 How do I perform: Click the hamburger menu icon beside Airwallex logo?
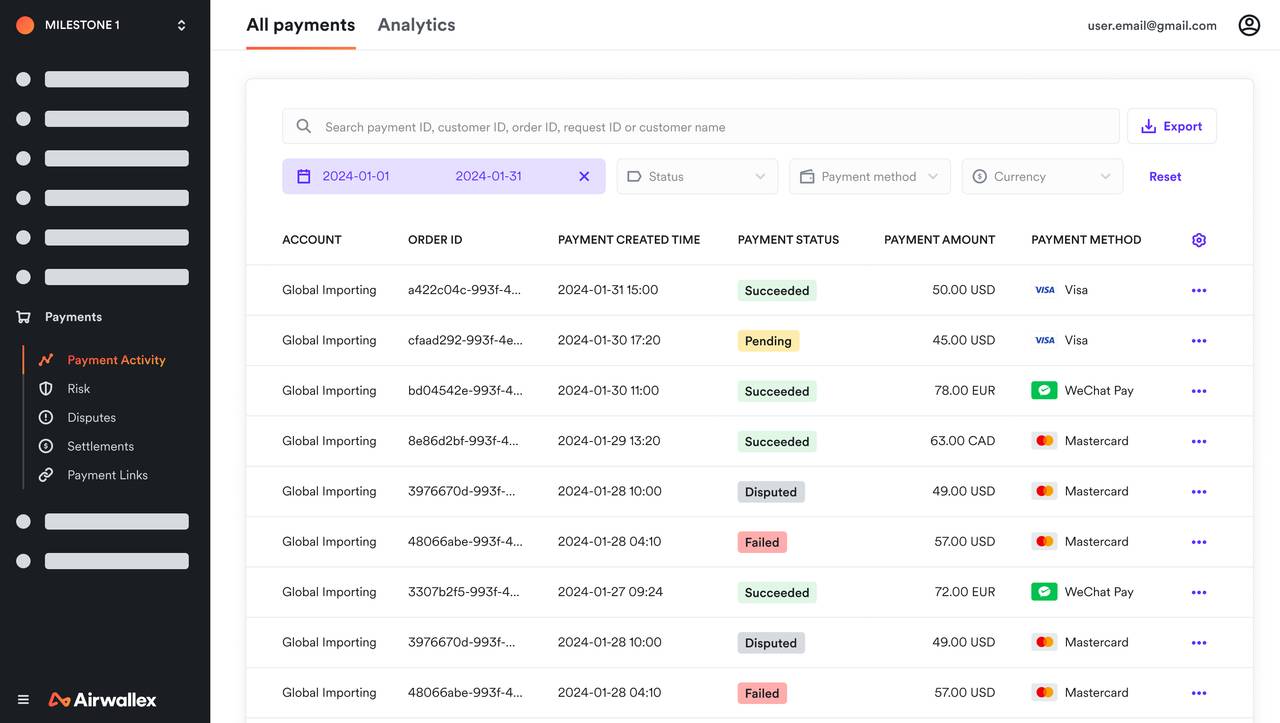23,700
